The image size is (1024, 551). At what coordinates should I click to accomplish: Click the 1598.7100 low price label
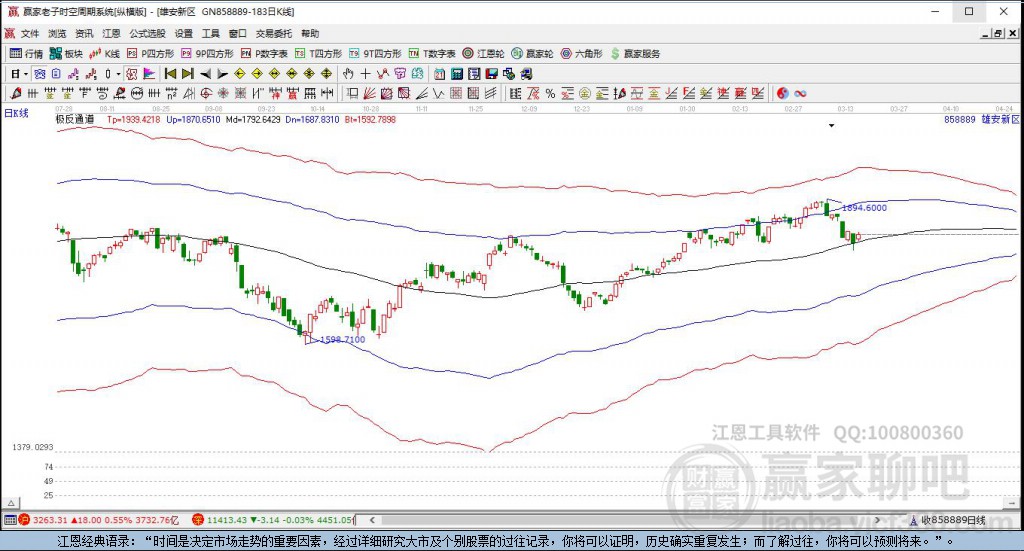pyautogui.click(x=342, y=339)
